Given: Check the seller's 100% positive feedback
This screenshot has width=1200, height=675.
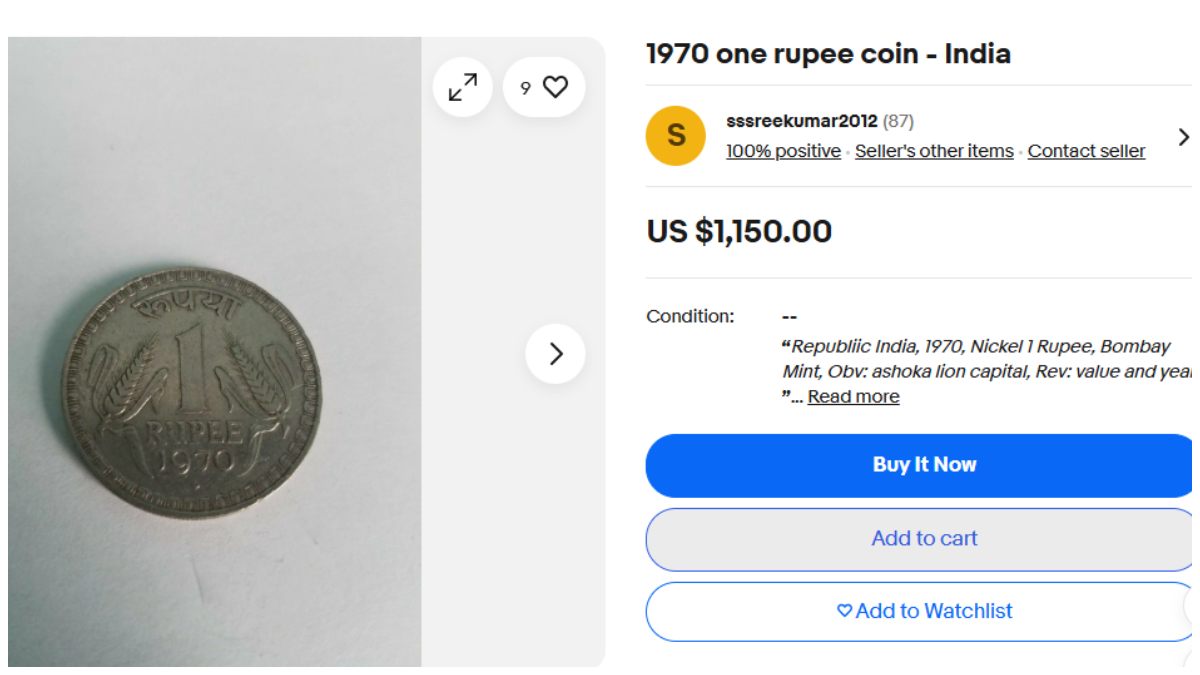Looking at the screenshot, I should [x=783, y=151].
